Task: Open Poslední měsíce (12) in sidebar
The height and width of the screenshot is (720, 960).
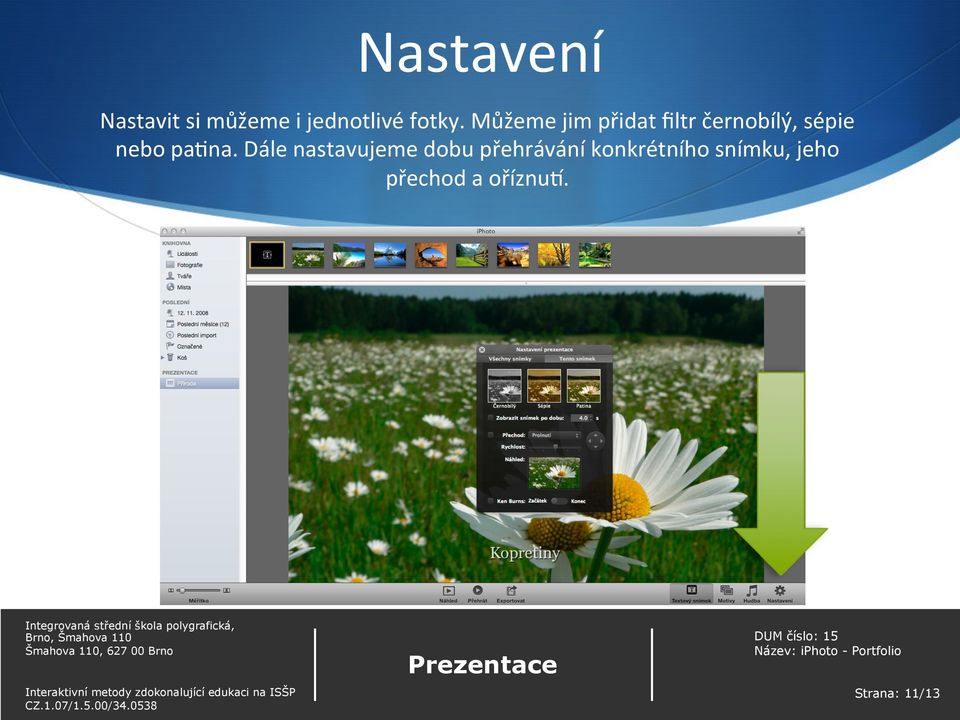Action: [197, 324]
